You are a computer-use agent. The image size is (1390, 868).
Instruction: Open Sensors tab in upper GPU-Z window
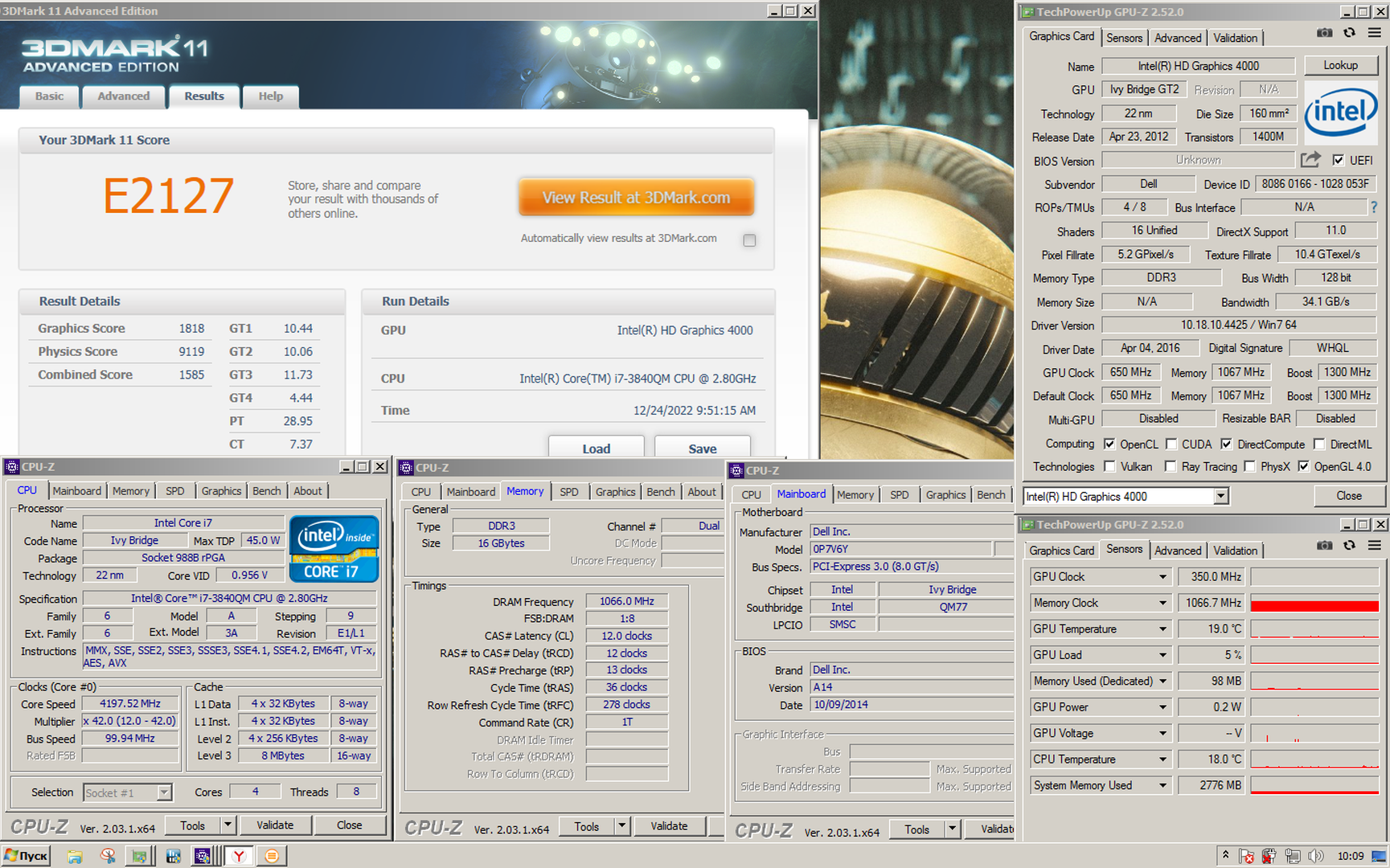[1124, 38]
